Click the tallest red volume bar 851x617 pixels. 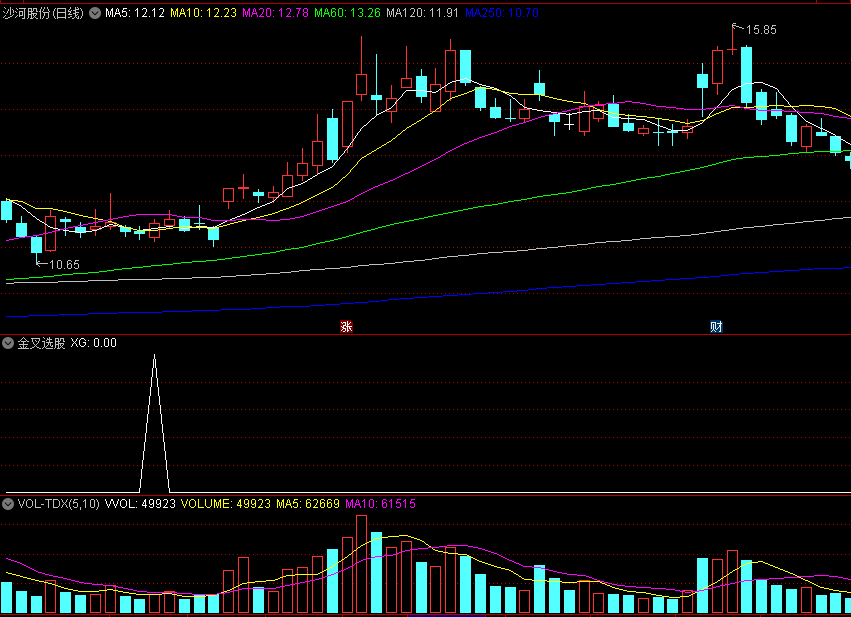click(x=361, y=564)
